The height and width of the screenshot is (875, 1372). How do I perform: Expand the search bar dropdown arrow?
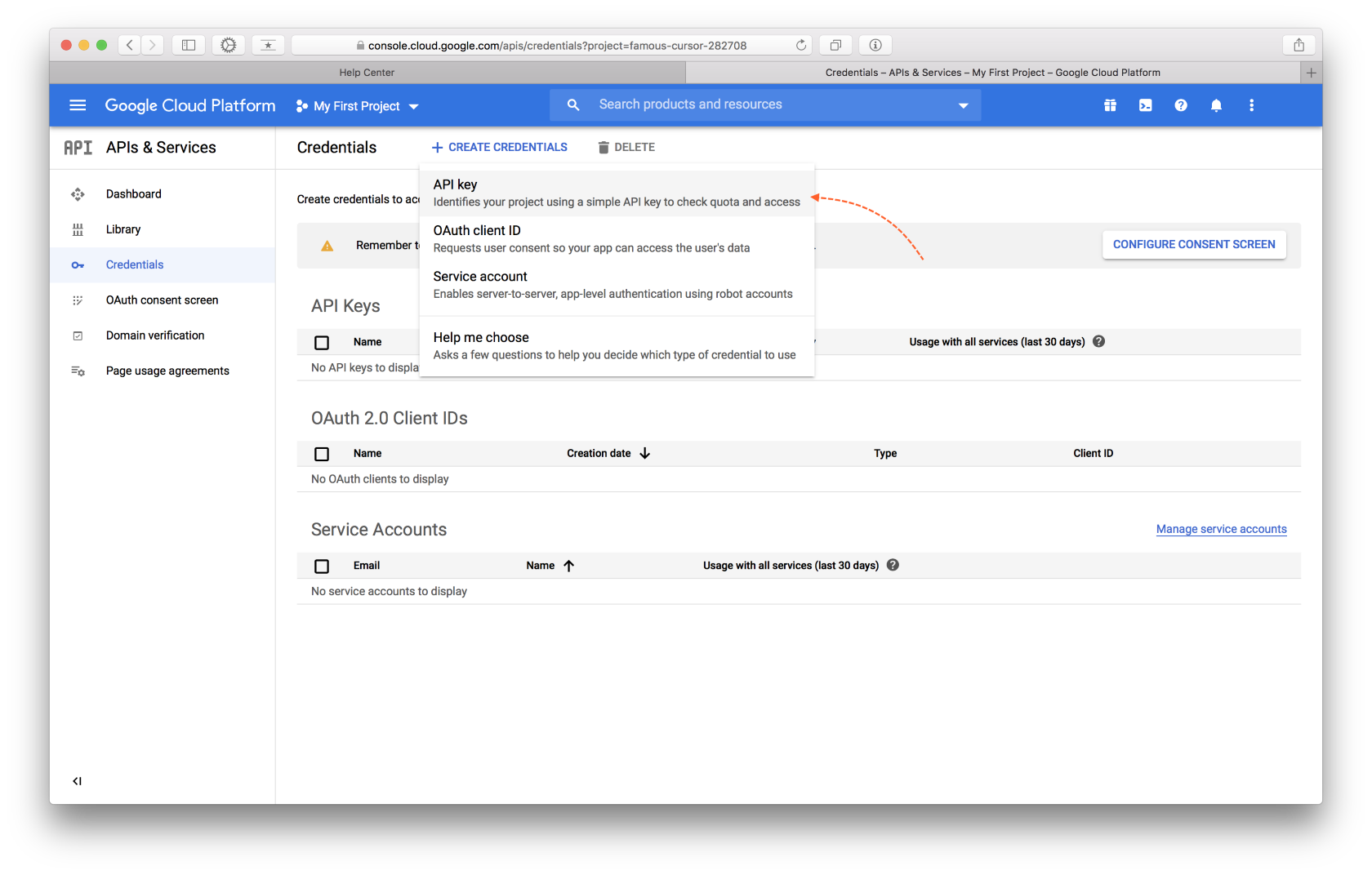click(x=964, y=105)
